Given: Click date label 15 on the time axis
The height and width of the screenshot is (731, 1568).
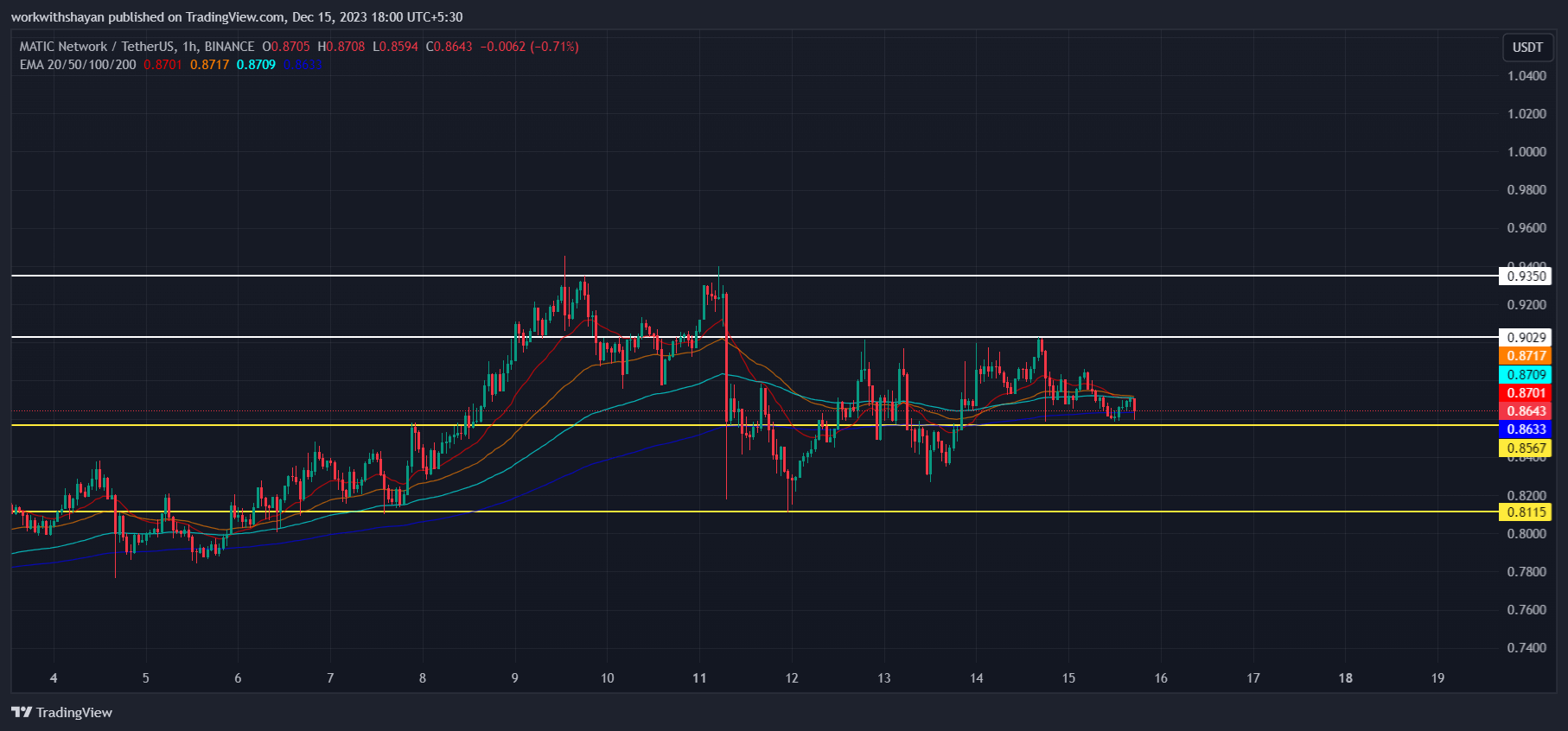Looking at the screenshot, I should [x=1069, y=678].
